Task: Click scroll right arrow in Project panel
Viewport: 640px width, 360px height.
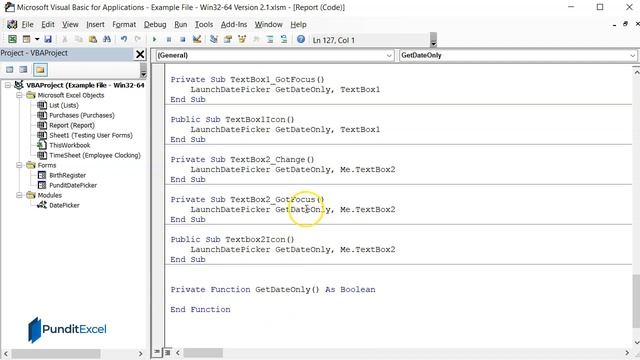Action: tap(141, 353)
